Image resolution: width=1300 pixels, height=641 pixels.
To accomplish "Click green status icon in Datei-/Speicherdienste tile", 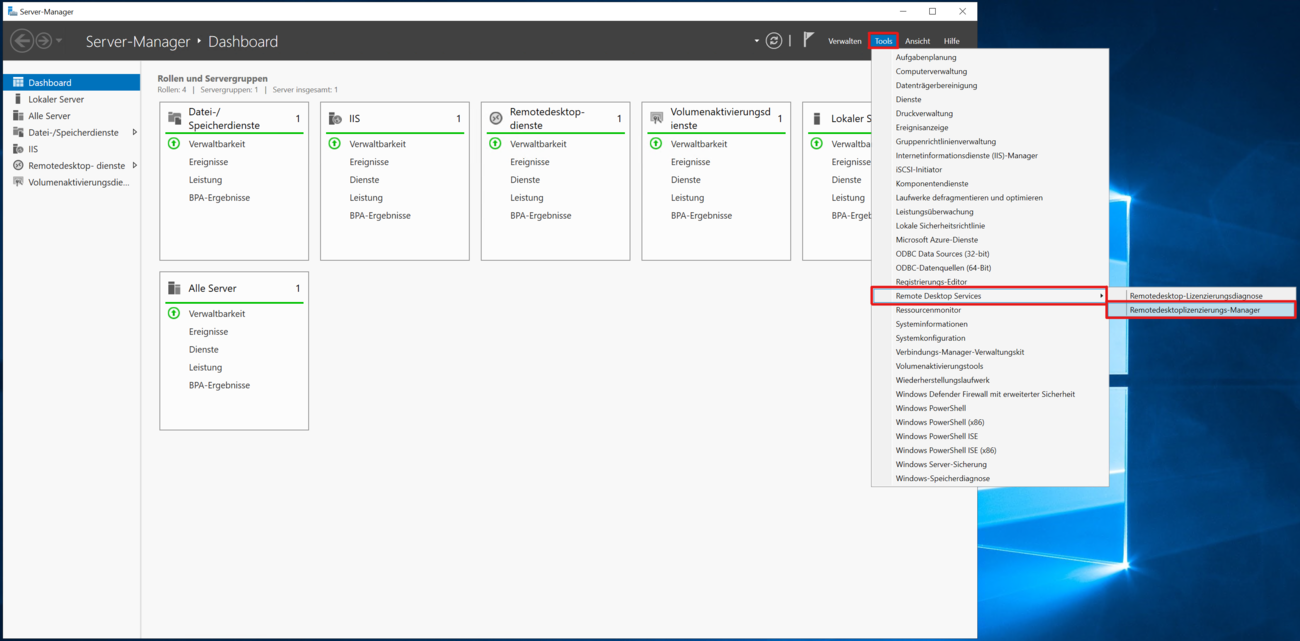I will coord(174,144).
